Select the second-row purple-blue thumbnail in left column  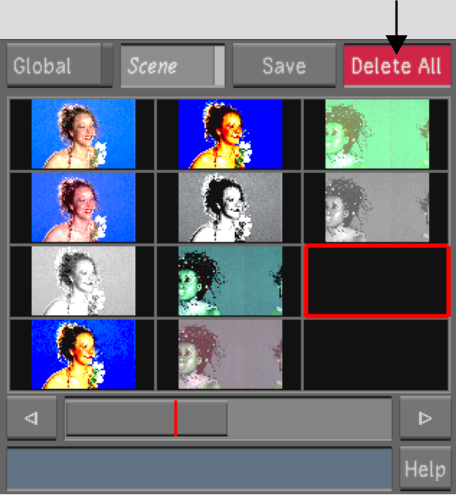pos(83,207)
